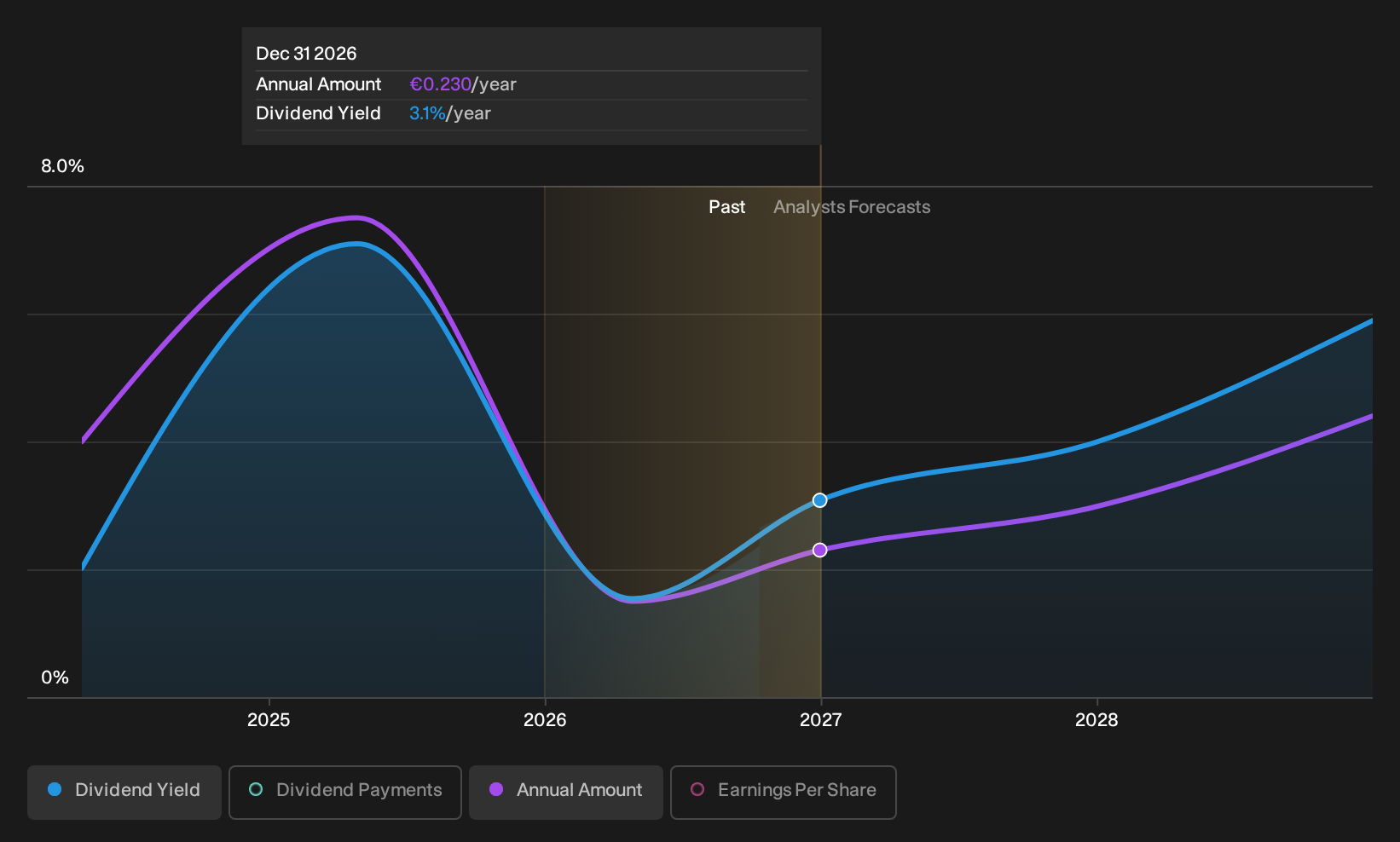Toggle the Dividend Yield legend button
This screenshot has width=1400, height=842.
(x=124, y=792)
